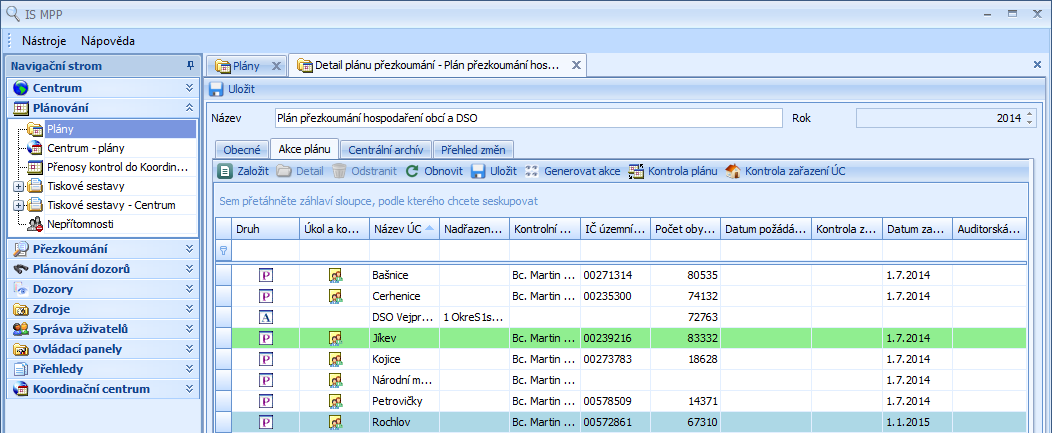The image size is (1052, 433).
Task: Click the Přezkoumání magnifier icon
Action: [x=21, y=249]
